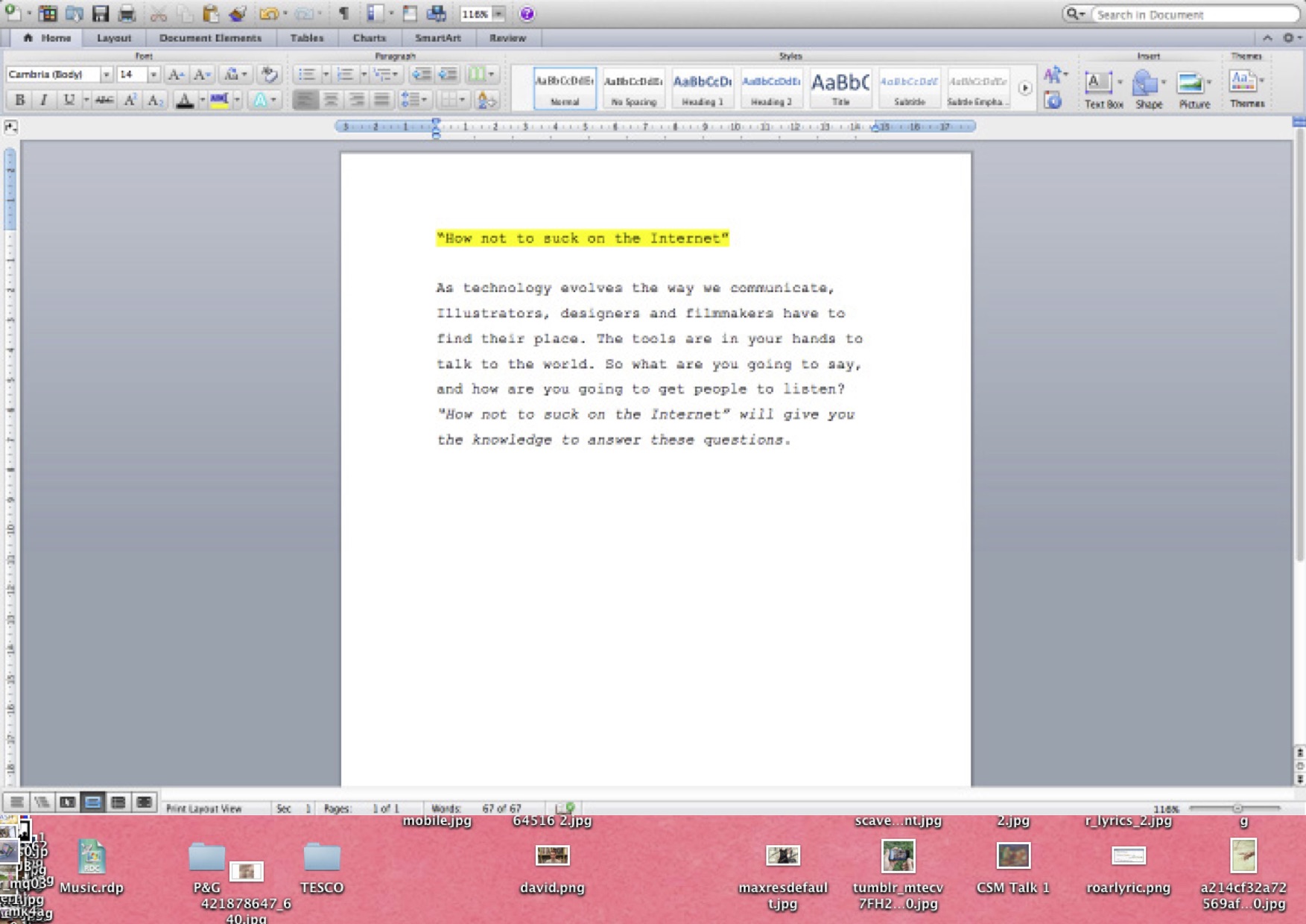Viewport: 1306px width, 924px height.
Task: Open the TESCO folder on the desktop
Action: [x=322, y=867]
